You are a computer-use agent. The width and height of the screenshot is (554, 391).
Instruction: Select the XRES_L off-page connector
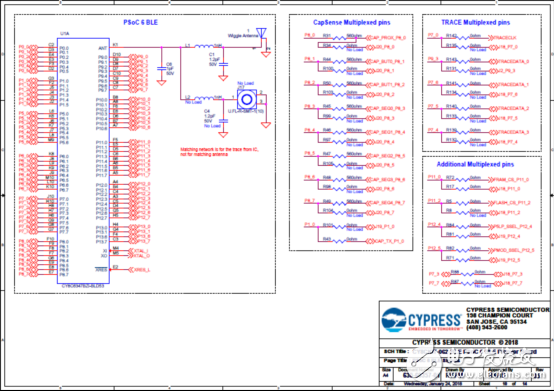coord(140,269)
